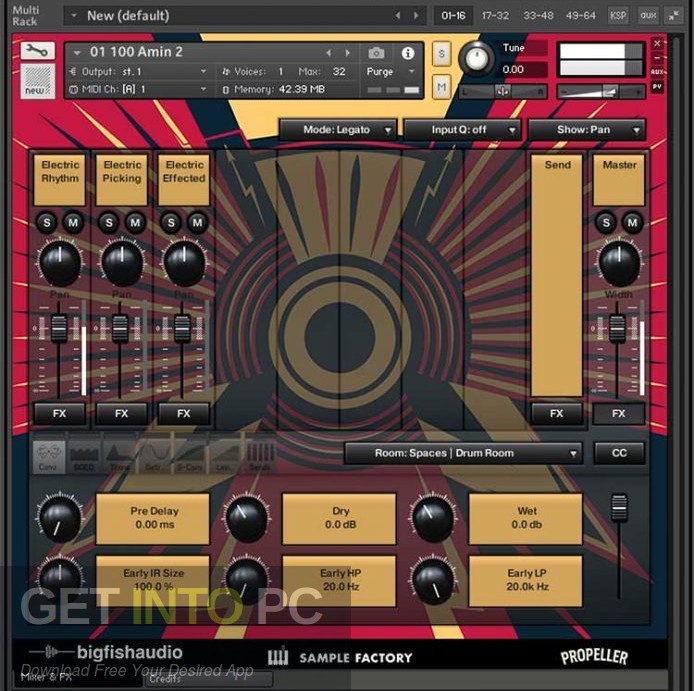Expand the multi rack preset dropdown arrow
The width and height of the screenshot is (694, 691).
(74, 16)
